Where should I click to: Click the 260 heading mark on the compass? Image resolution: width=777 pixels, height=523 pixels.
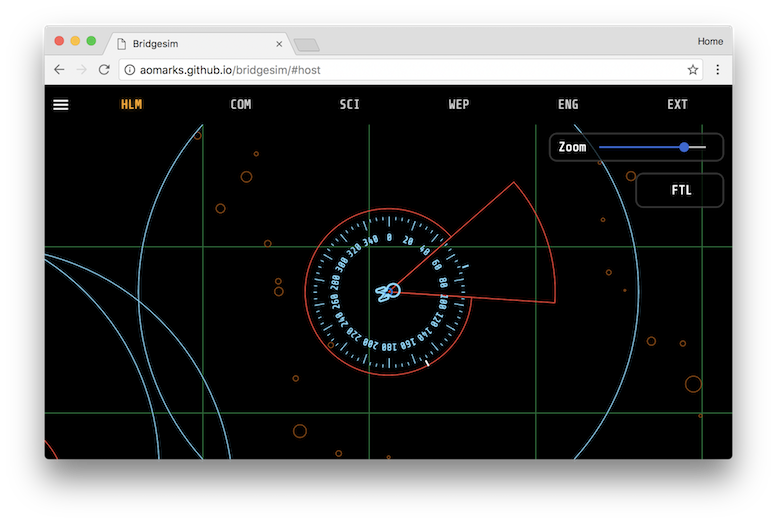coord(335,302)
